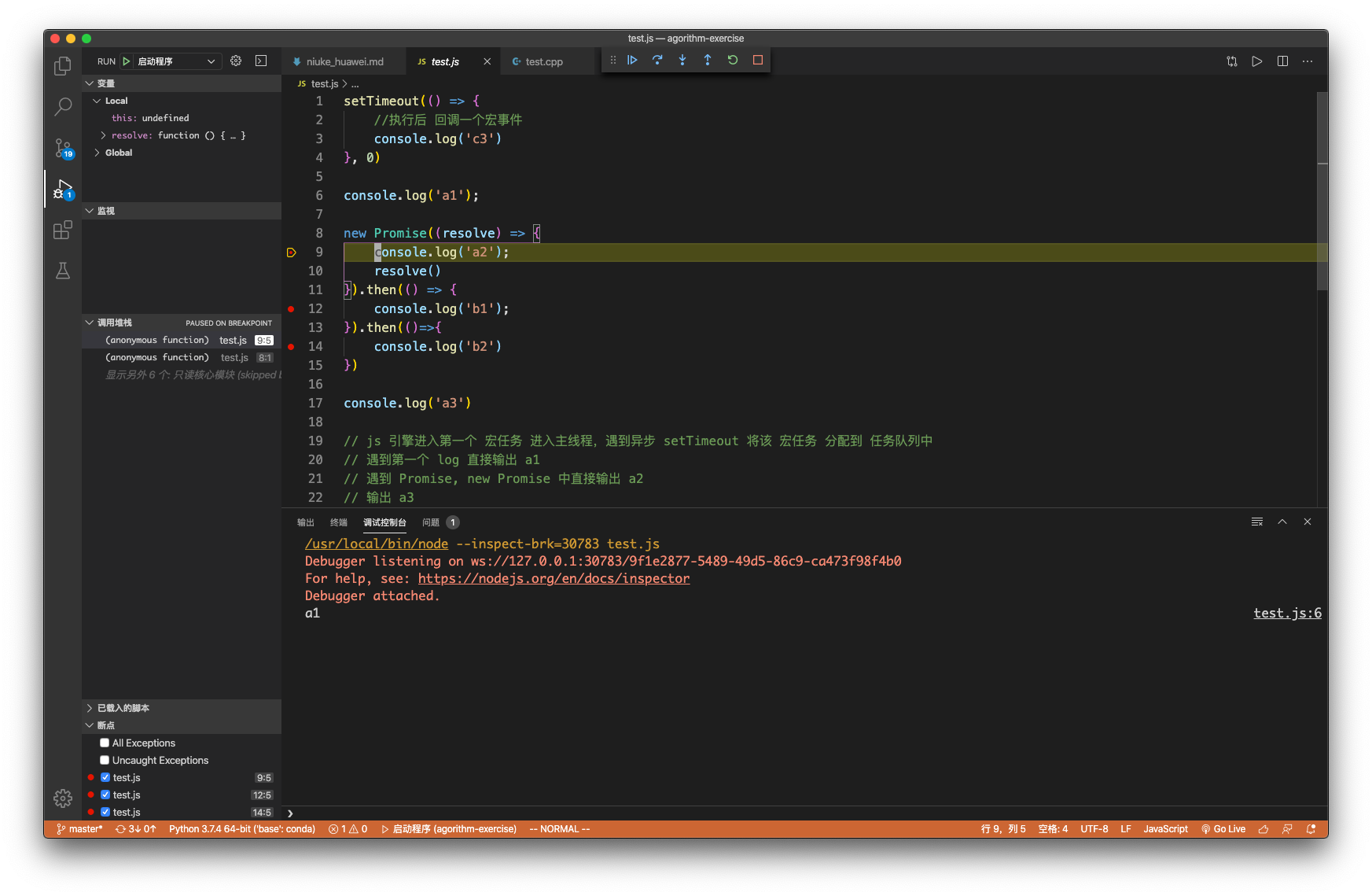This screenshot has width=1372, height=896.
Task: Start Go Live server
Action: click(x=1223, y=829)
